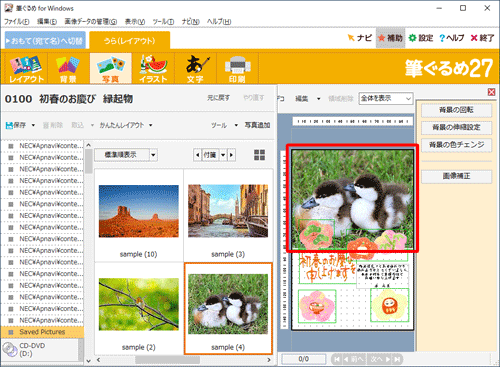The height and width of the screenshot is (367, 500).
Task: Click 写真追加 to add photo
Action: [x=257, y=125]
